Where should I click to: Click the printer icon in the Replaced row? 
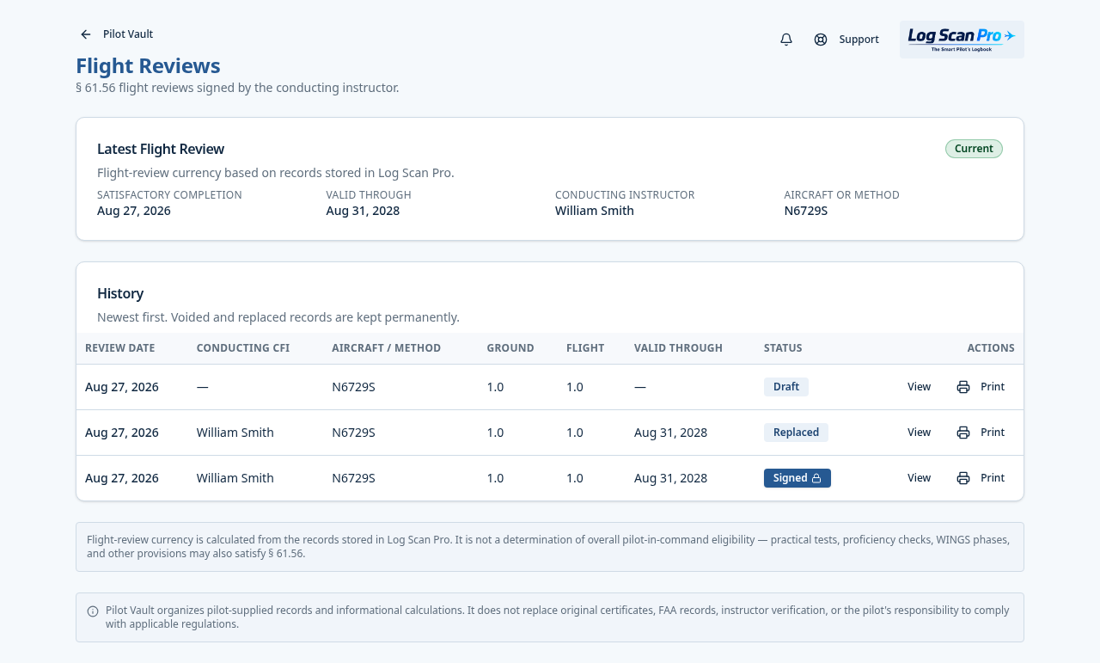(963, 433)
